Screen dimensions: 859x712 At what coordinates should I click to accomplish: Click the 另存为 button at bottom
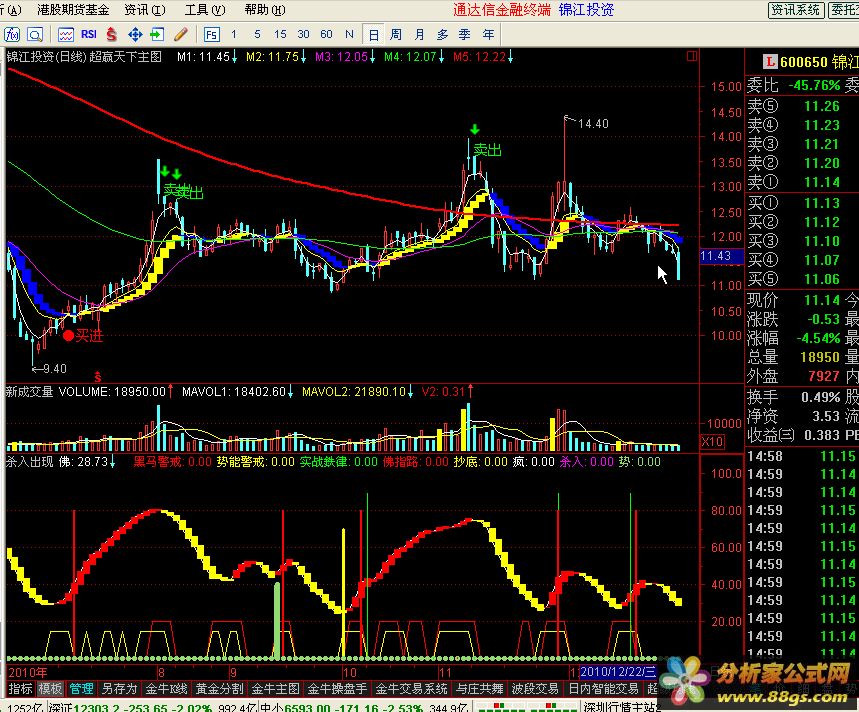(x=119, y=688)
